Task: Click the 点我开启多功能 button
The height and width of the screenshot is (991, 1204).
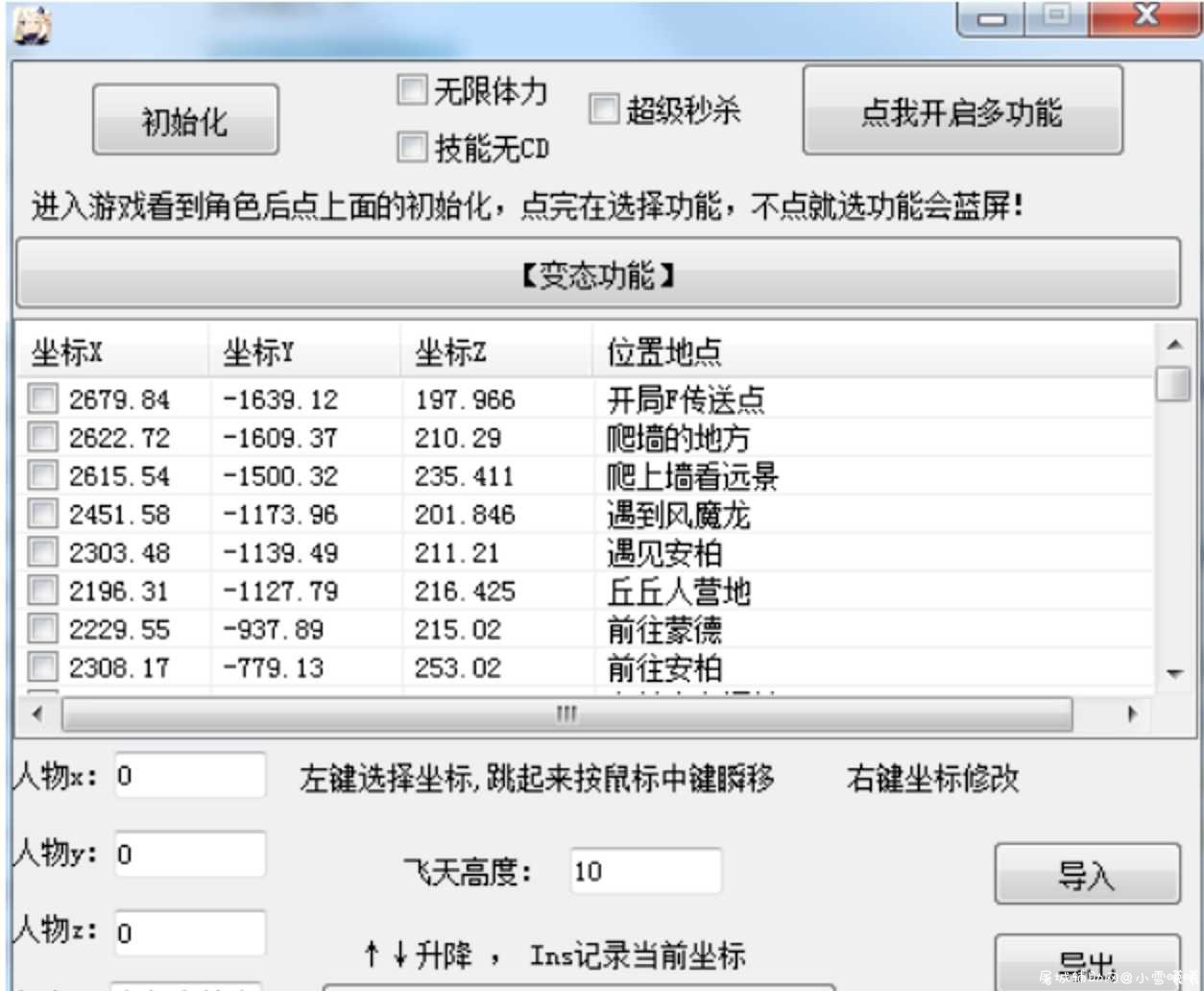Action: click(x=962, y=110)
